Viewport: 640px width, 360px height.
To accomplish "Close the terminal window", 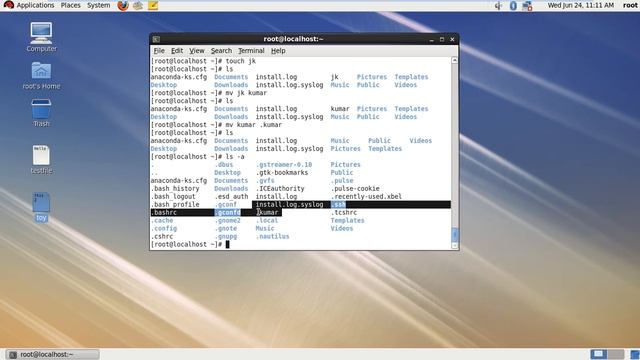I will [x=452, y=40].
